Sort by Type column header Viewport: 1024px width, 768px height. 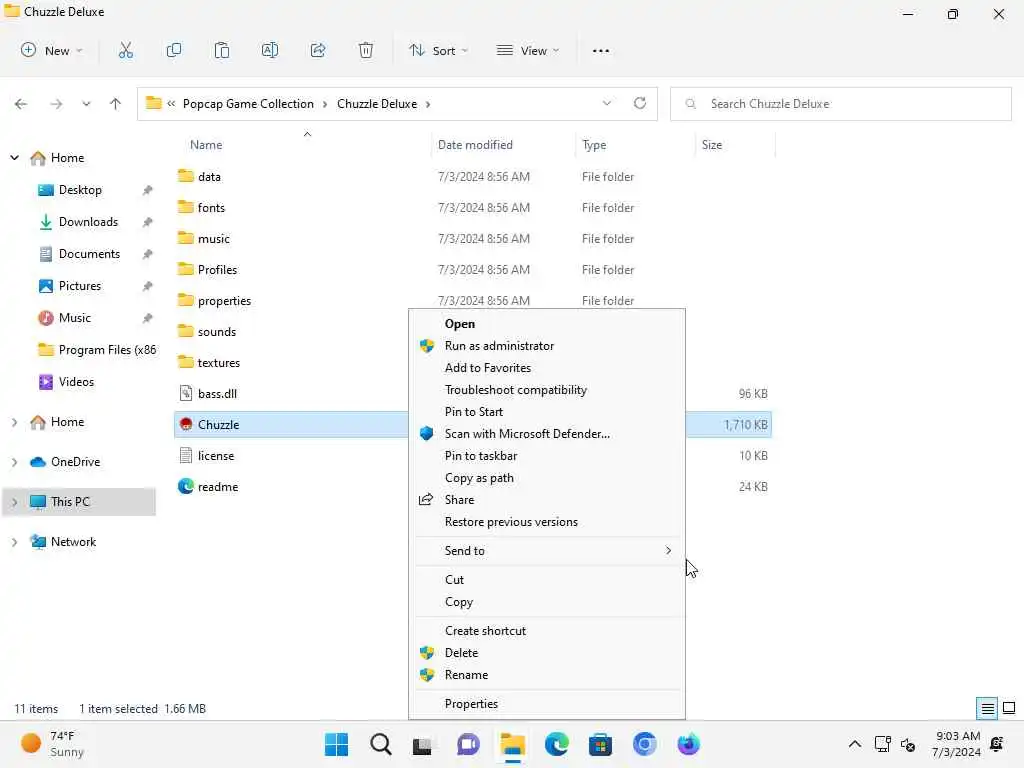[594, 145]
